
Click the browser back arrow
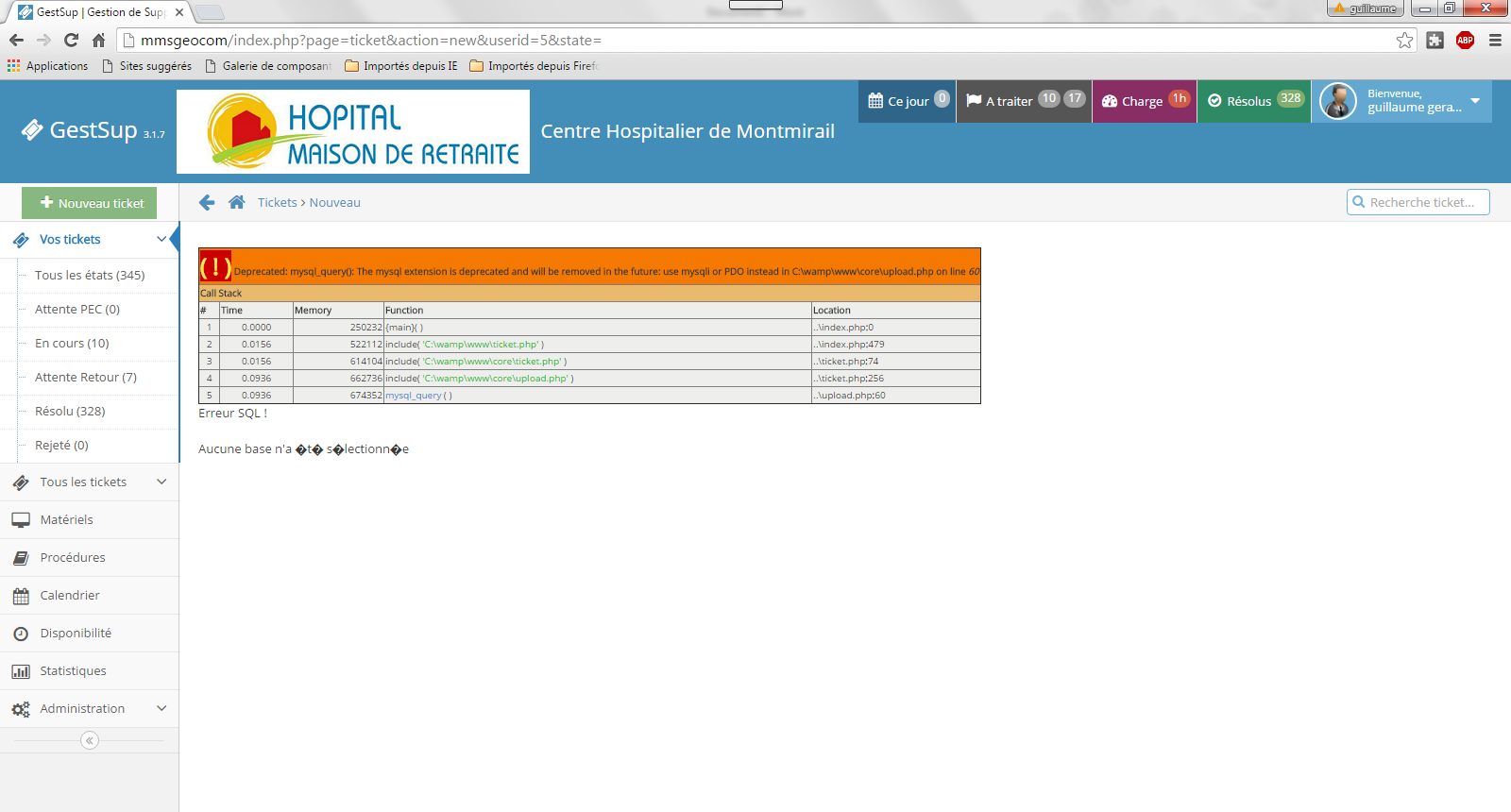click(16, 40)
